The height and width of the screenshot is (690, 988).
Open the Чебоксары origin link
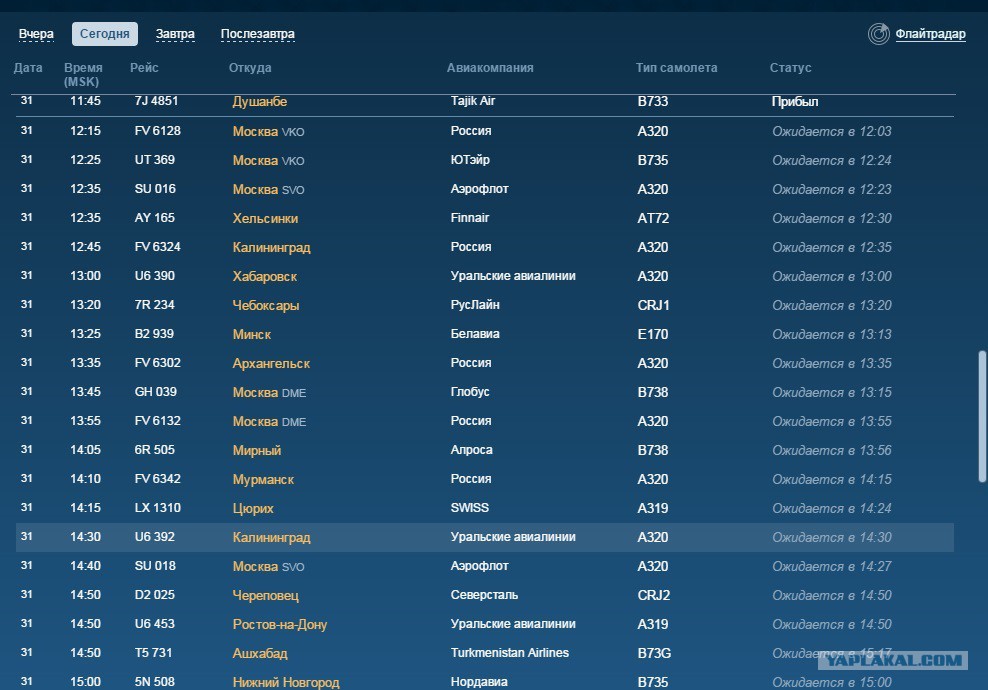266,306
